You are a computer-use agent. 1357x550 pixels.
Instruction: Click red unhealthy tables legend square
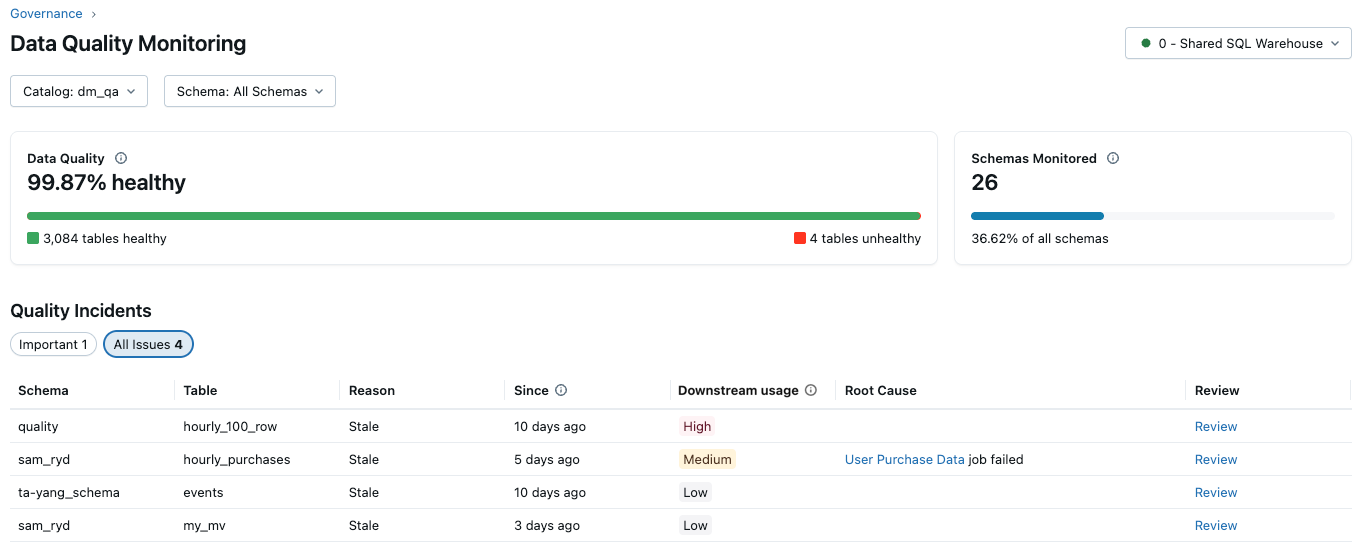coord(799,238)
